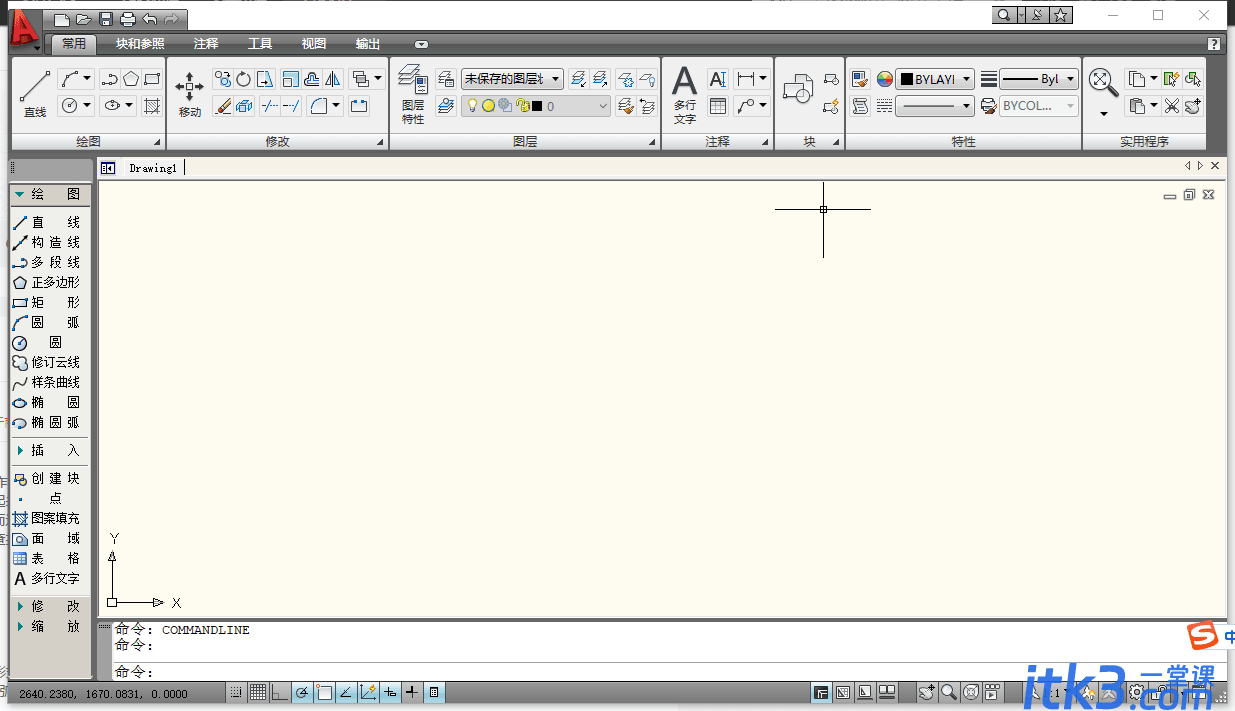This screenshot has height=711, width=1235.
Task: Click the 创建块 entry in the left palette
Action: point(46,478)
